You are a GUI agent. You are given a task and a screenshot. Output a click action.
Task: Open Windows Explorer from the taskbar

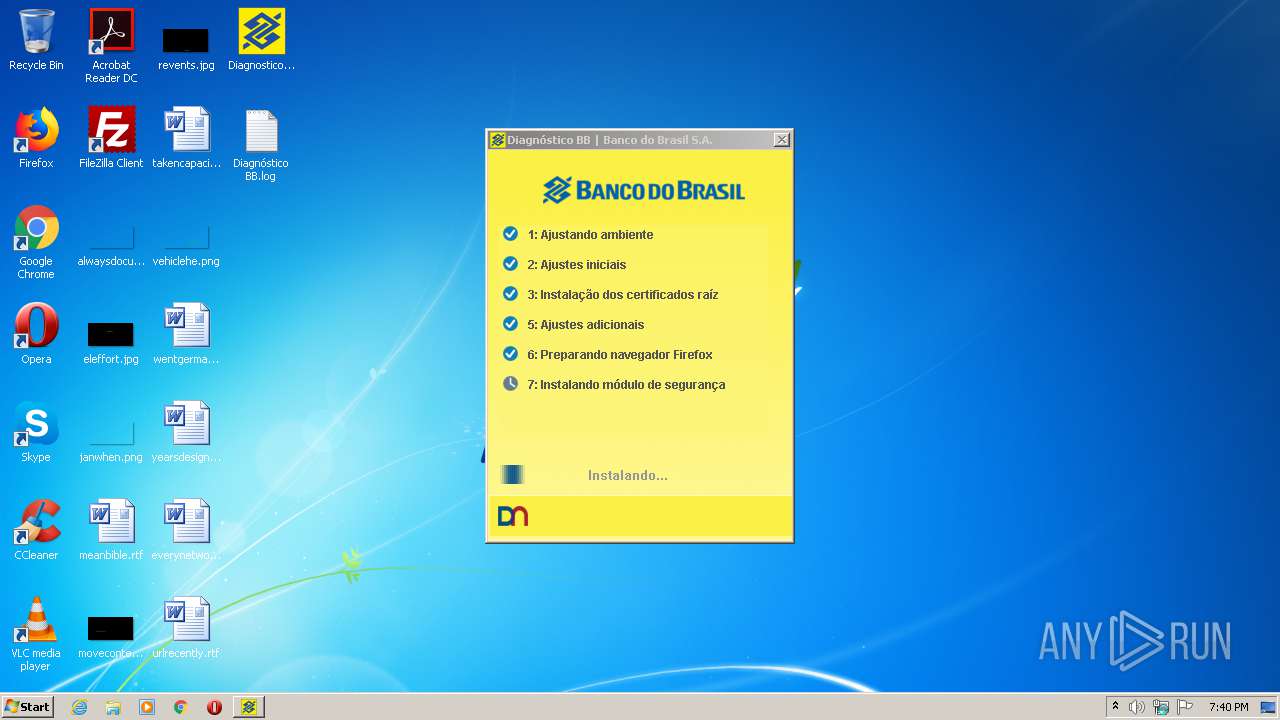click(113, 707)
